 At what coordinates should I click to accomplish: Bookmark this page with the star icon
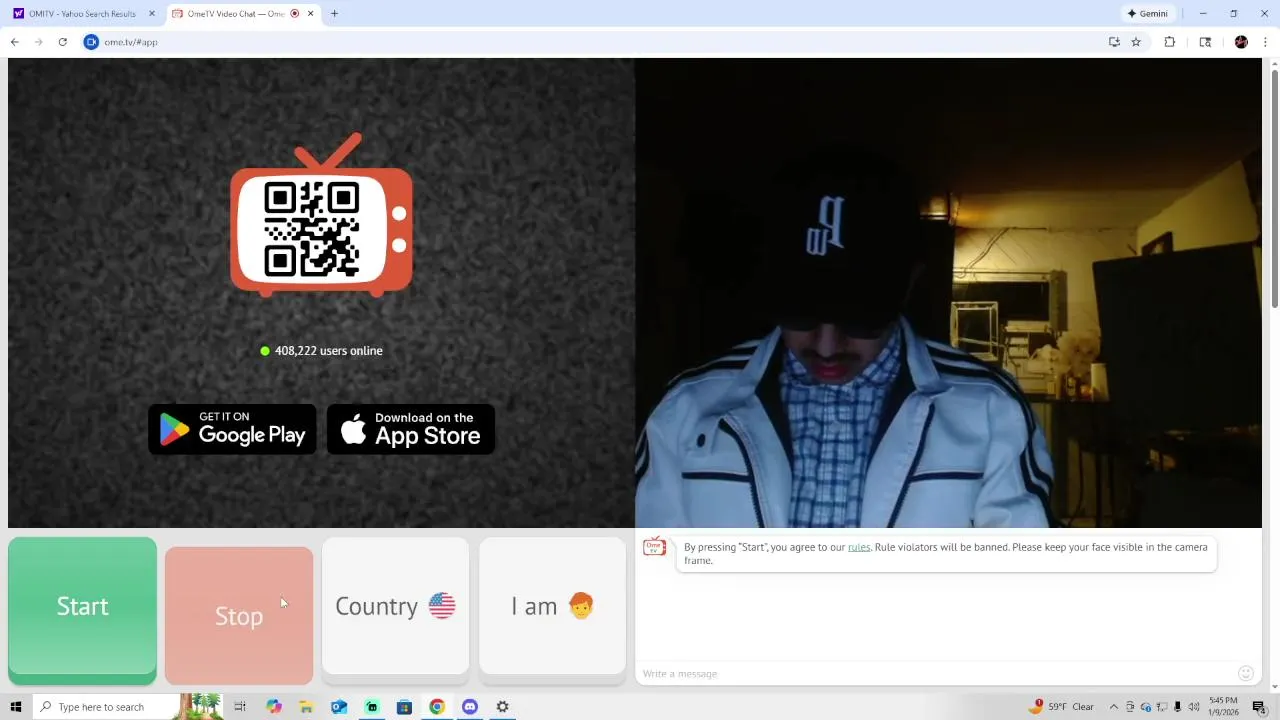tap(1136, 42)
